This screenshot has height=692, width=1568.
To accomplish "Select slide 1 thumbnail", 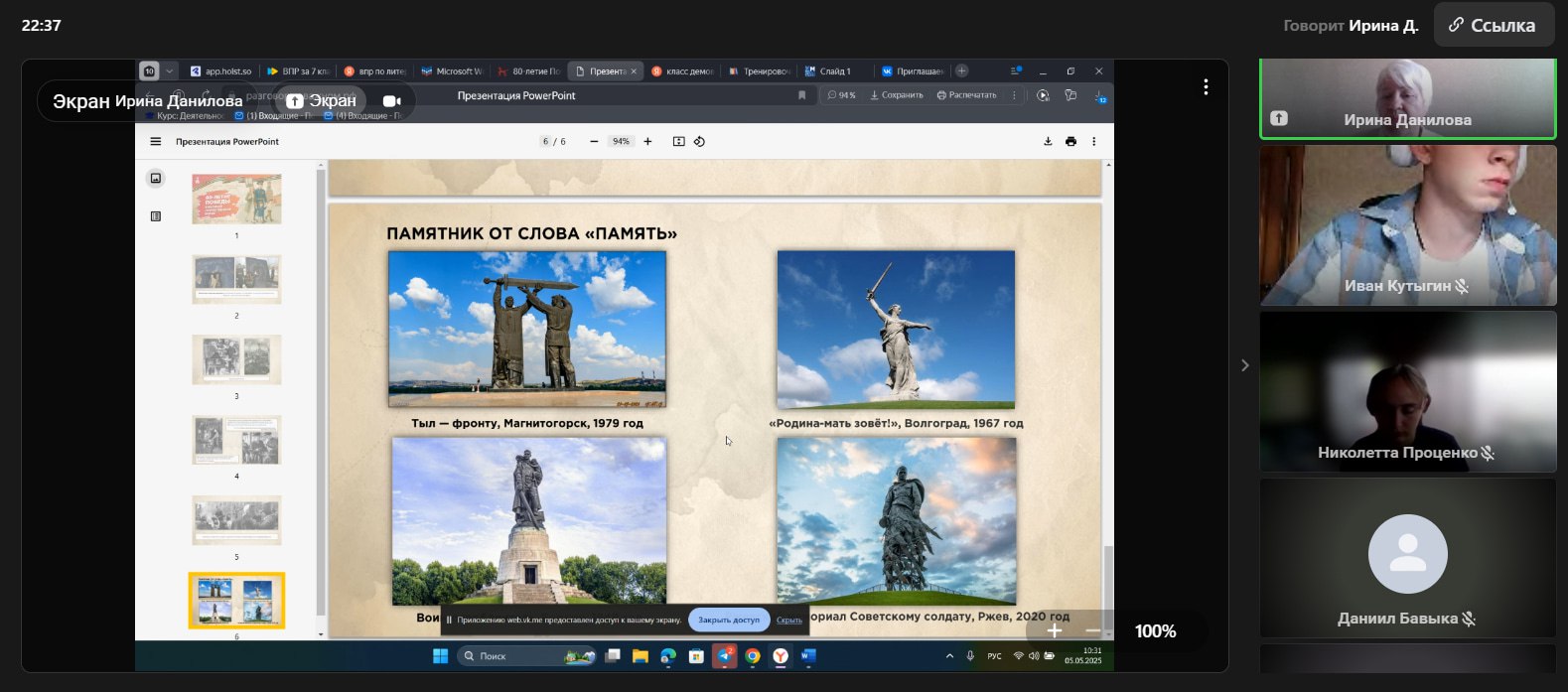I will tap(236, 200).
